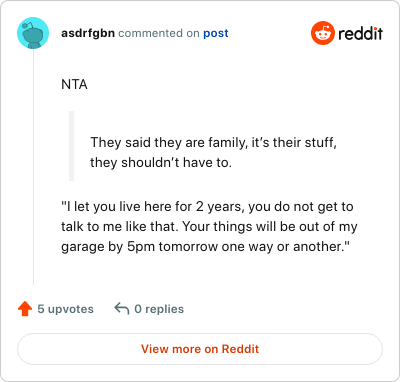Open the asdrfgbn username profile link

(88, 33)
